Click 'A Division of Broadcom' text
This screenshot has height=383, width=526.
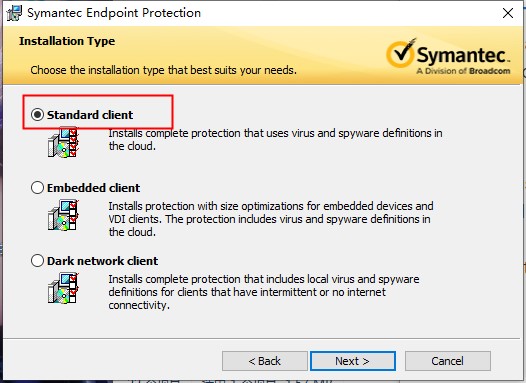[x=463, y=71]
